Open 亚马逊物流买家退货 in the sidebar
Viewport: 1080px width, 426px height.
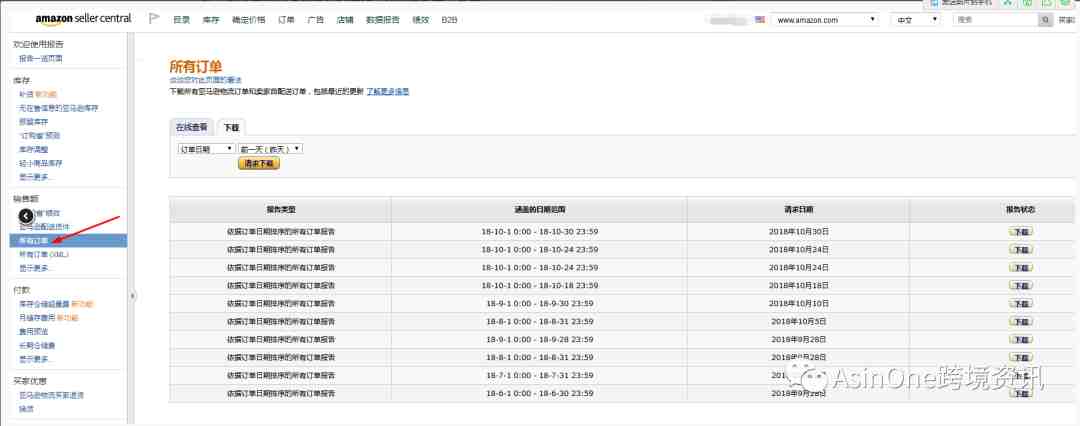[52, 395]
